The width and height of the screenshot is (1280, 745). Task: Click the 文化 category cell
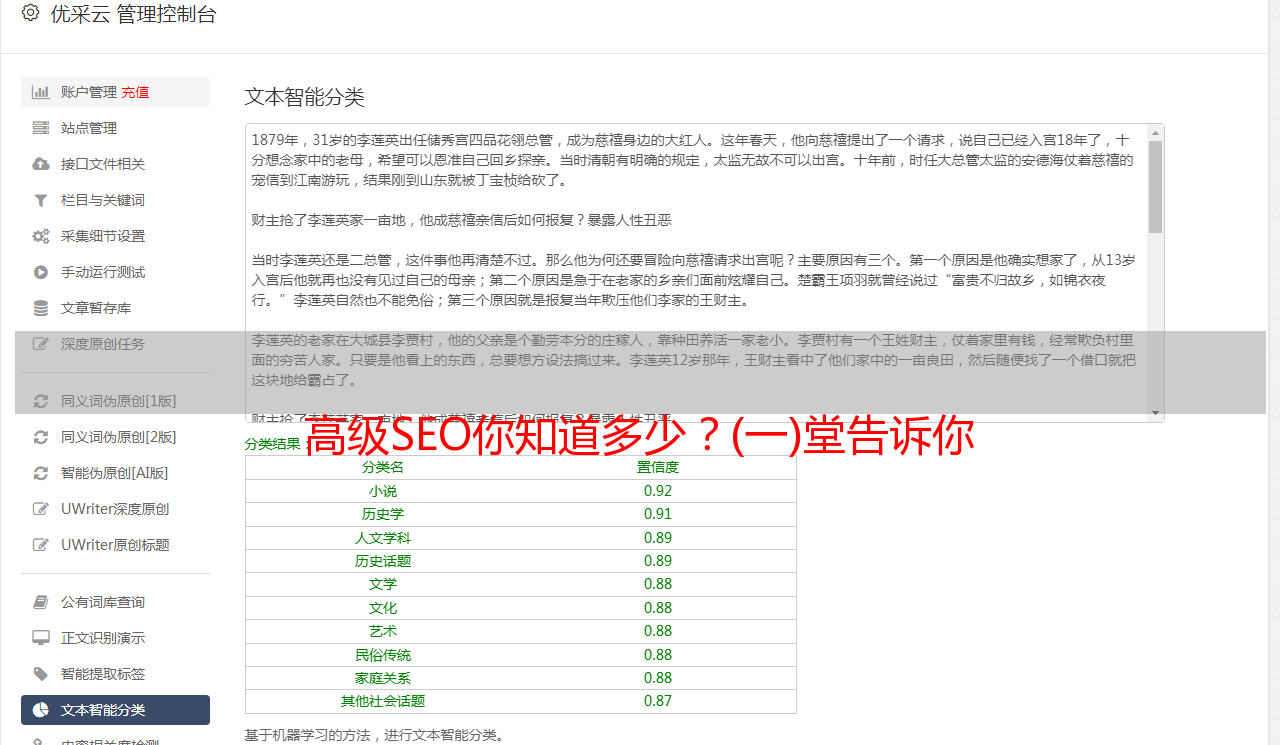point(383,608)
